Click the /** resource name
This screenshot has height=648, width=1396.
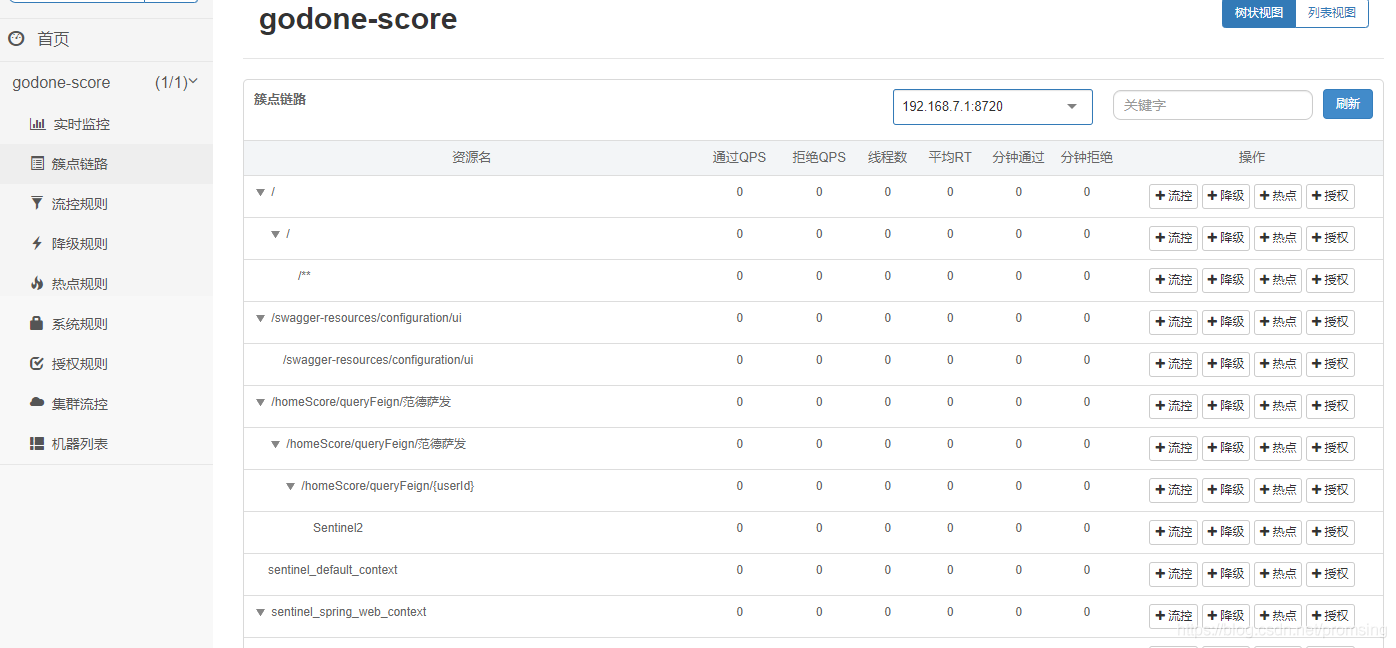(304, 276)
